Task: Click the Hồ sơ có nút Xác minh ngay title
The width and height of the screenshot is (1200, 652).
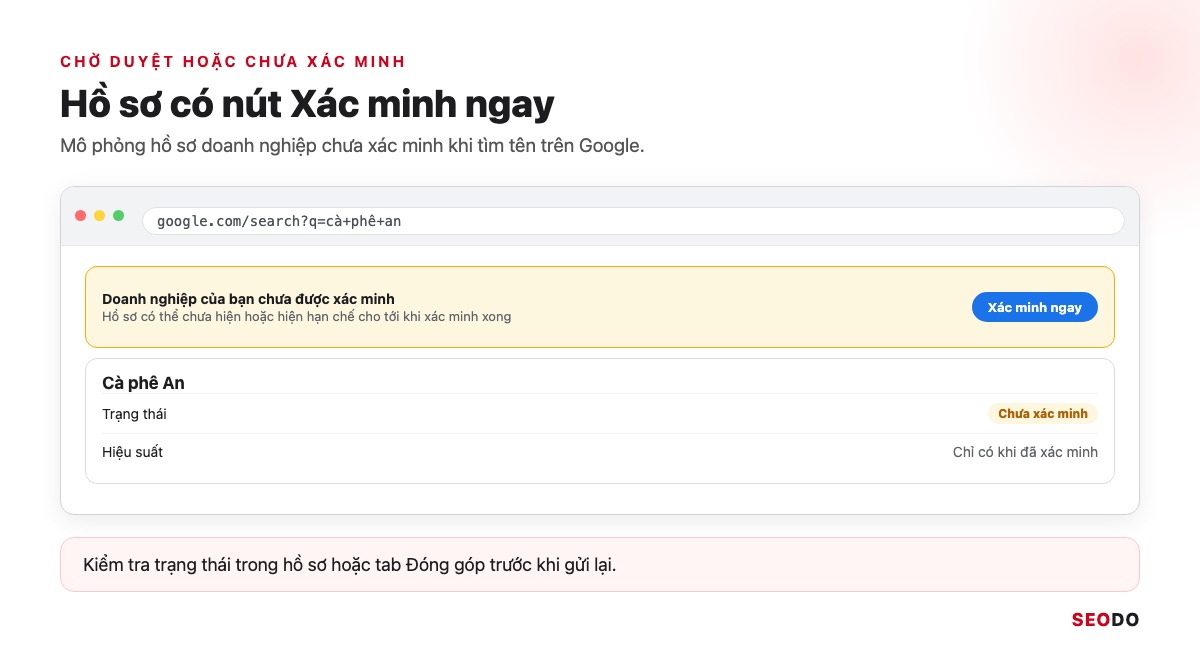Action: tap(307, 104)
